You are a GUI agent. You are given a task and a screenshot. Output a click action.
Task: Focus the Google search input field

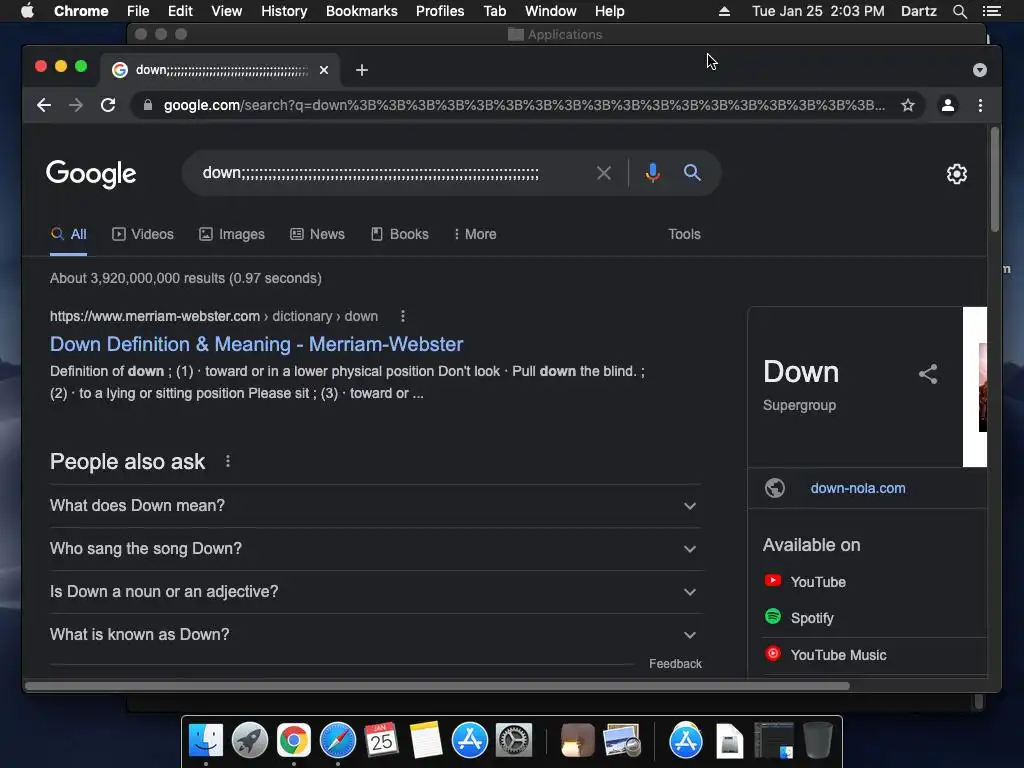point(392,173)
